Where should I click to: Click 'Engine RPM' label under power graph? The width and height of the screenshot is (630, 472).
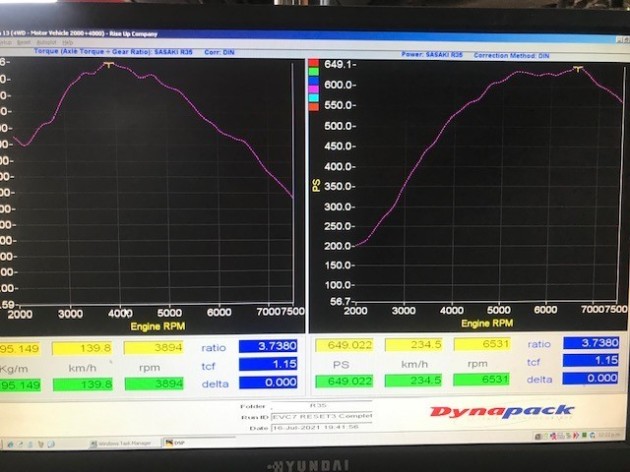[x=487, y=323]
